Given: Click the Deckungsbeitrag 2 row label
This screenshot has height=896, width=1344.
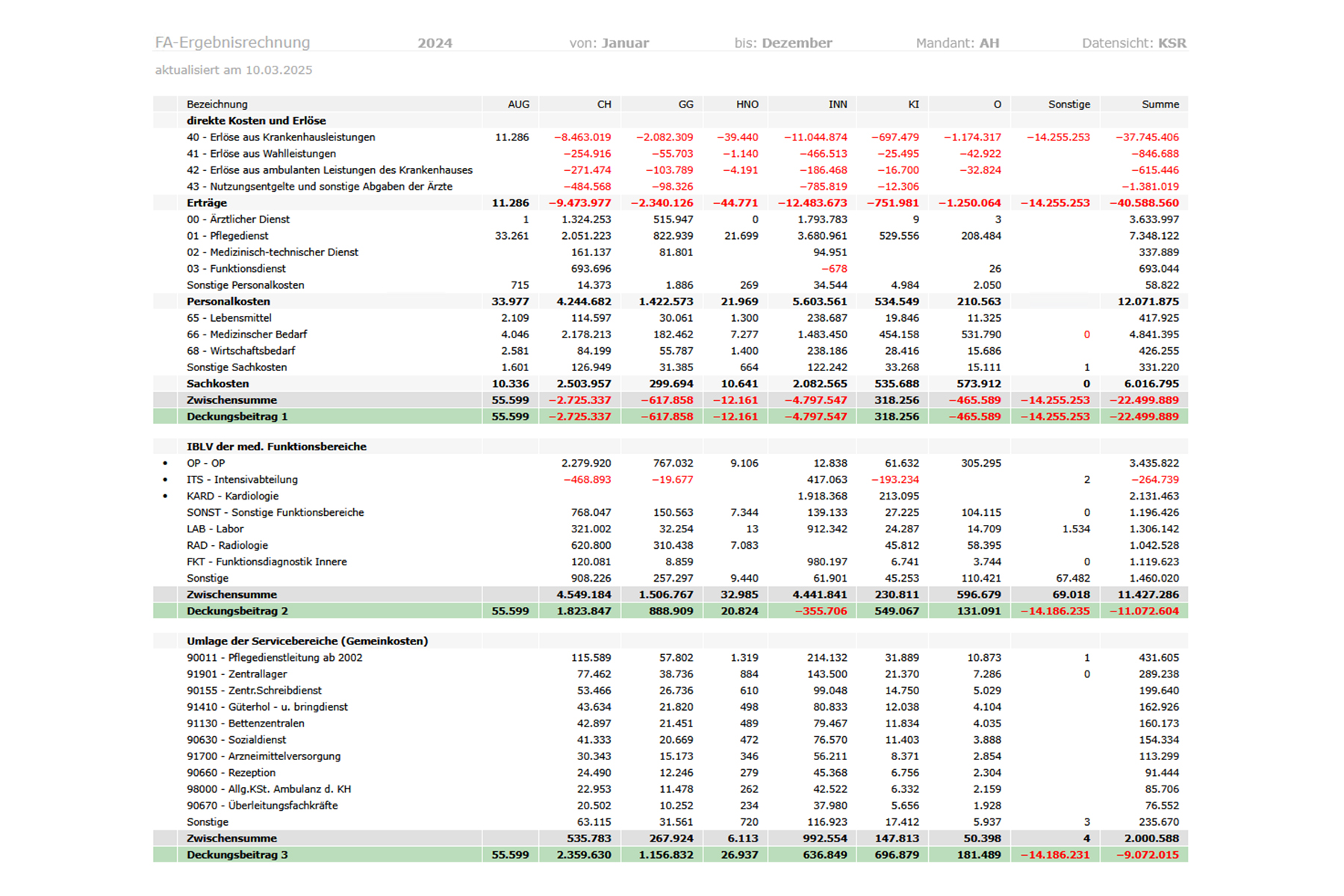Looking at the screenshot, I should pyautogui.click(x=237, y=611).
